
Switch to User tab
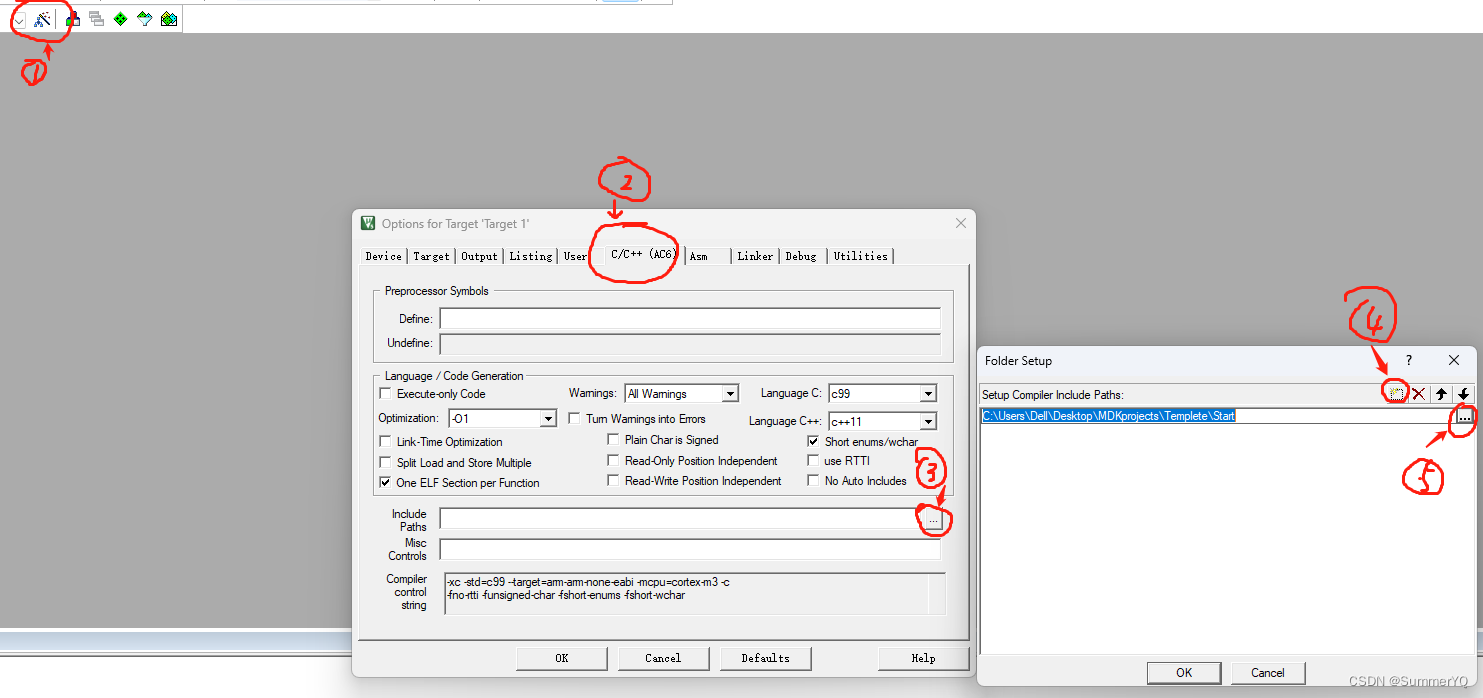(x=575, y=257)
